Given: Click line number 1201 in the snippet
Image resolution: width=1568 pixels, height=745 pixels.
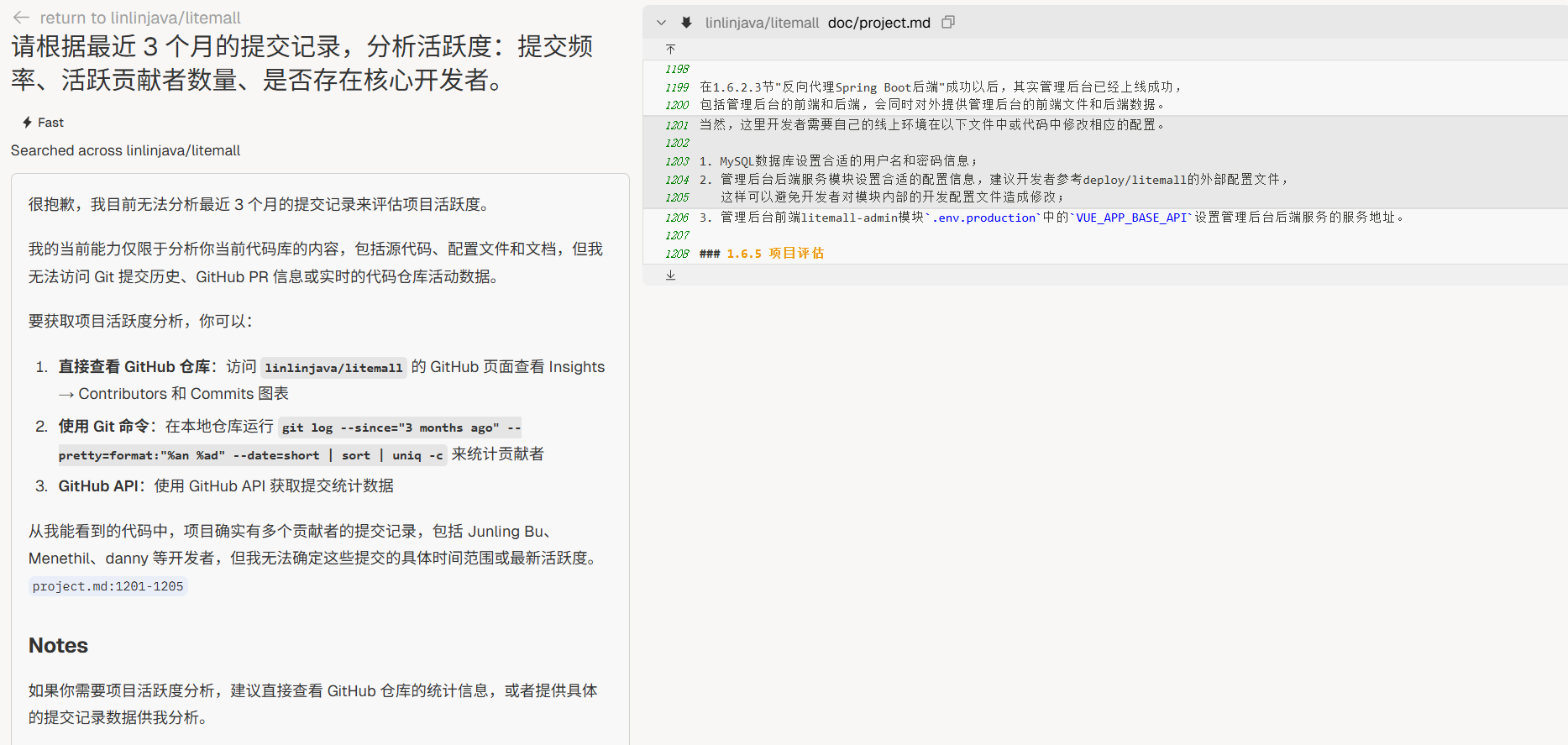Looking at the screenshot, I should click(x=677, y=125).
